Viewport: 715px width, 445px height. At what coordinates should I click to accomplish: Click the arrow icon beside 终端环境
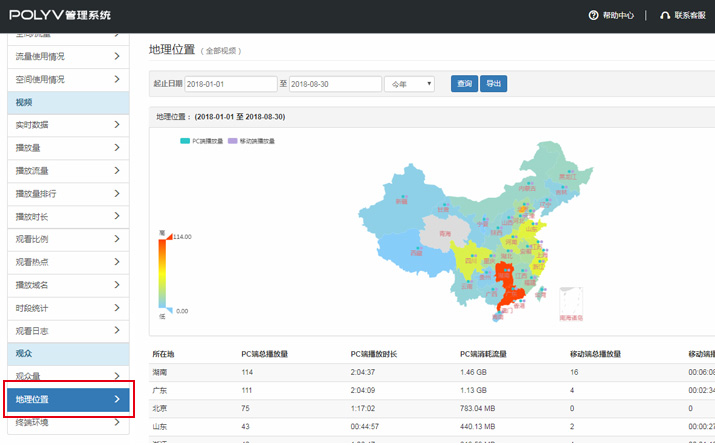point(117,423)
